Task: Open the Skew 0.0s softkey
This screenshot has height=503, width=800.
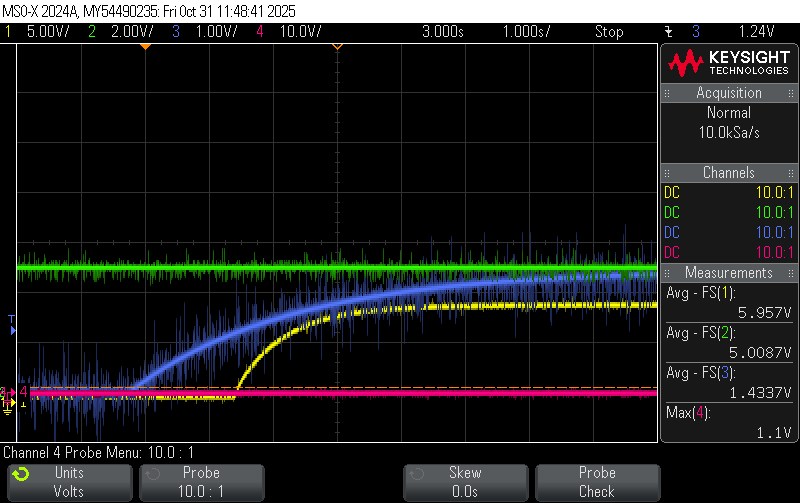Action: coord(465,483)
